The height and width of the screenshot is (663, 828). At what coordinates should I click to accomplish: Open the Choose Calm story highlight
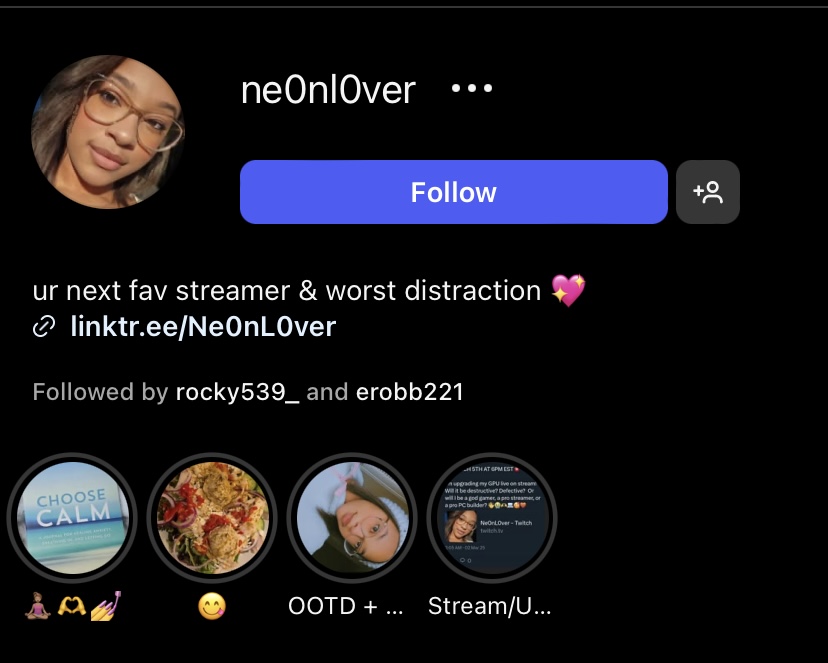pos(72,518)
